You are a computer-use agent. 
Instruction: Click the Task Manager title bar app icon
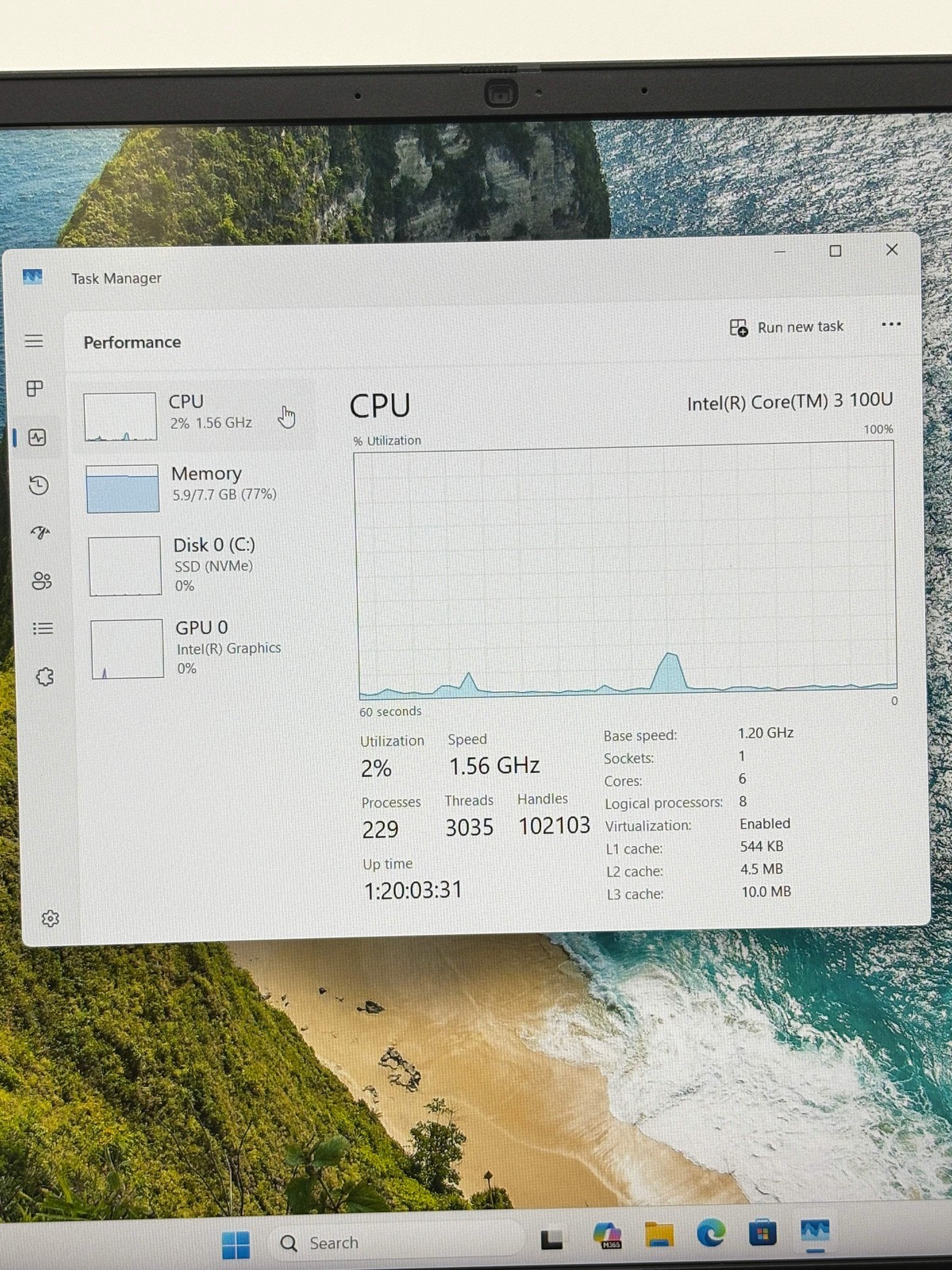[33, 277]
